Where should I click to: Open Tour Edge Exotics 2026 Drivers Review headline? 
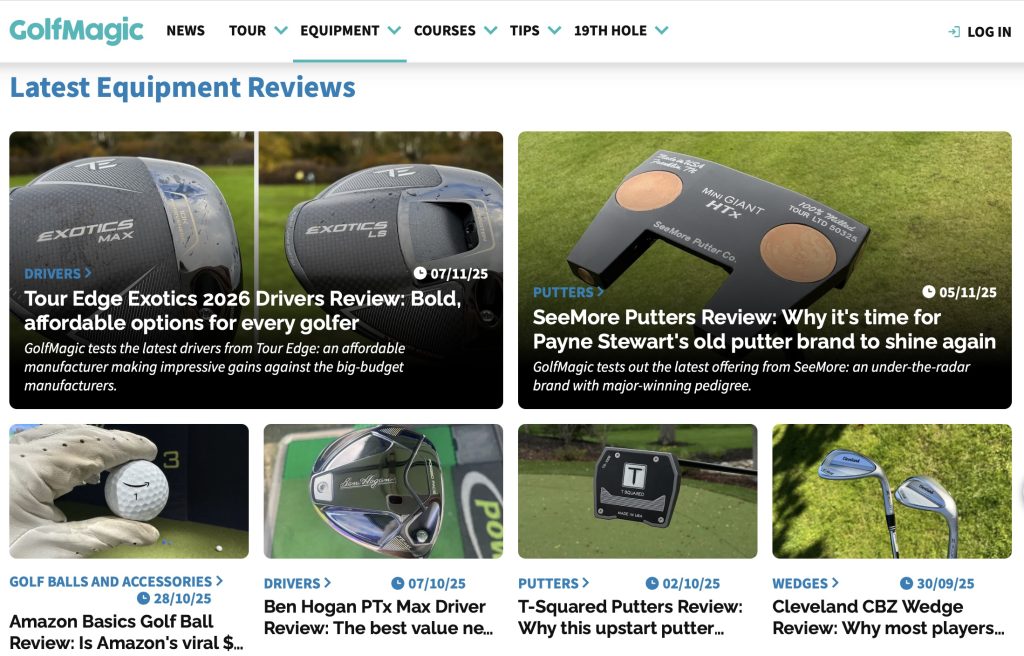pos(242,311)
